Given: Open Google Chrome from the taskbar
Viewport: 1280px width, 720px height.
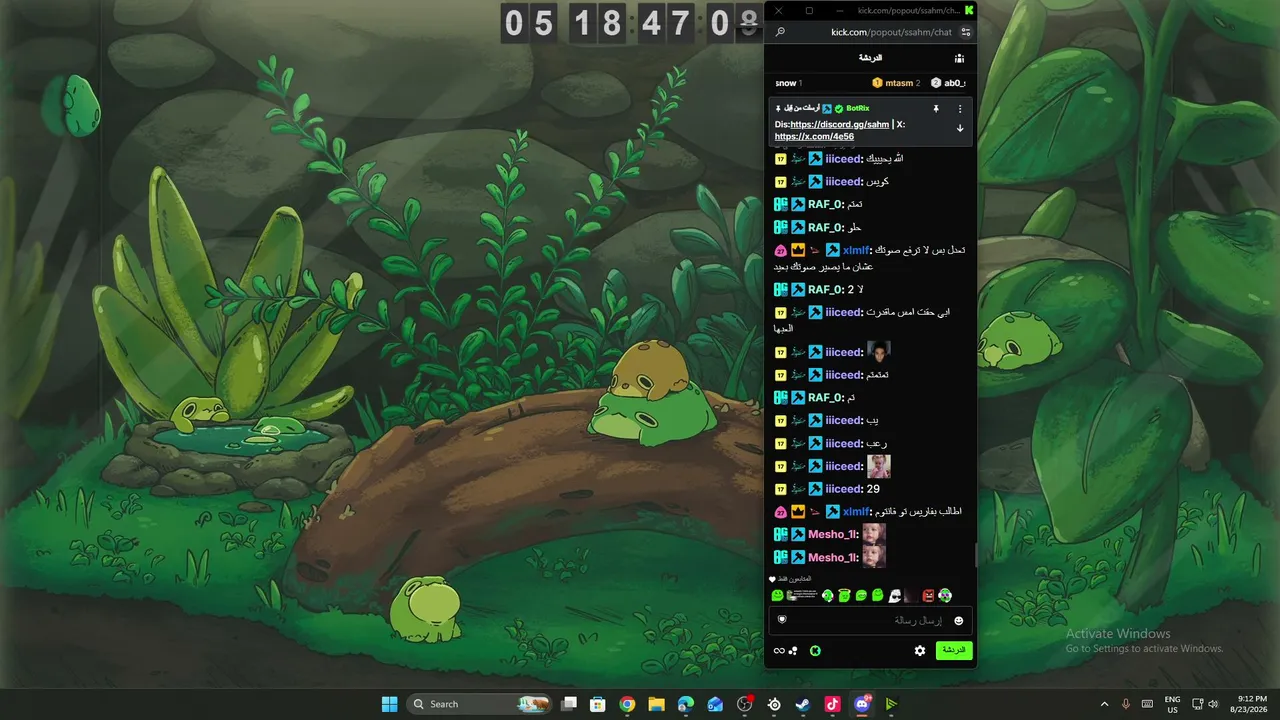Looking at the screenshot, I should click(x=627, y=704).
